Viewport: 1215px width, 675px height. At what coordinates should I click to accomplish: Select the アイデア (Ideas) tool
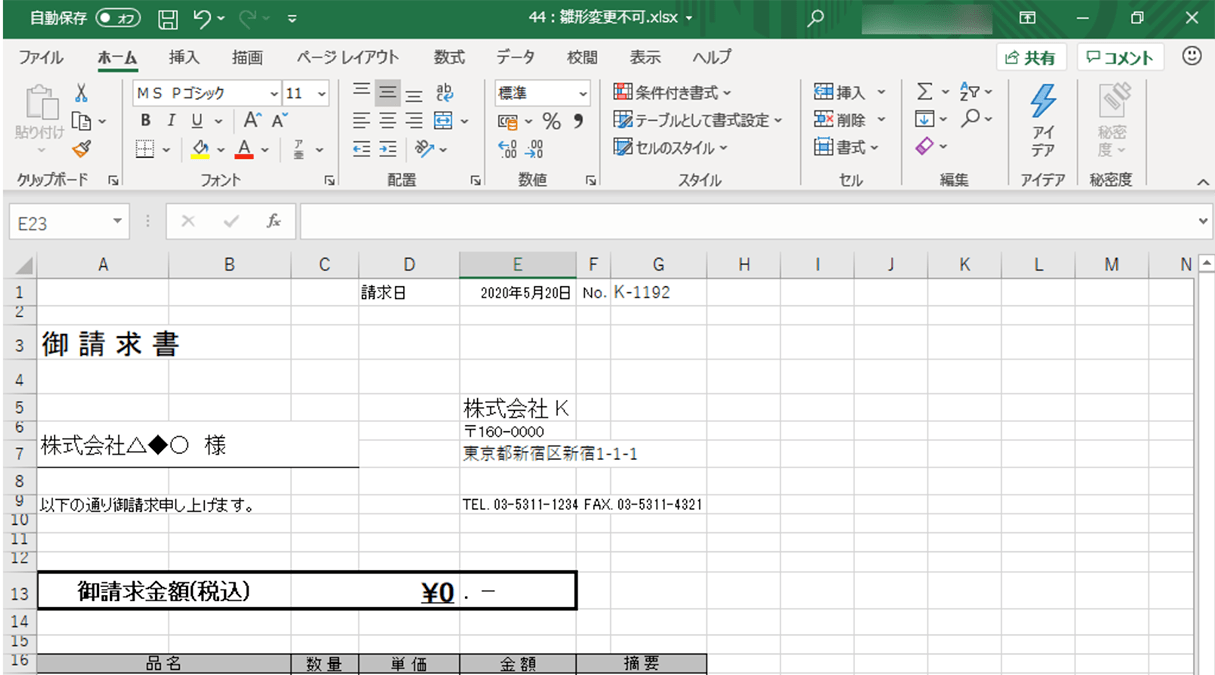1043,120
